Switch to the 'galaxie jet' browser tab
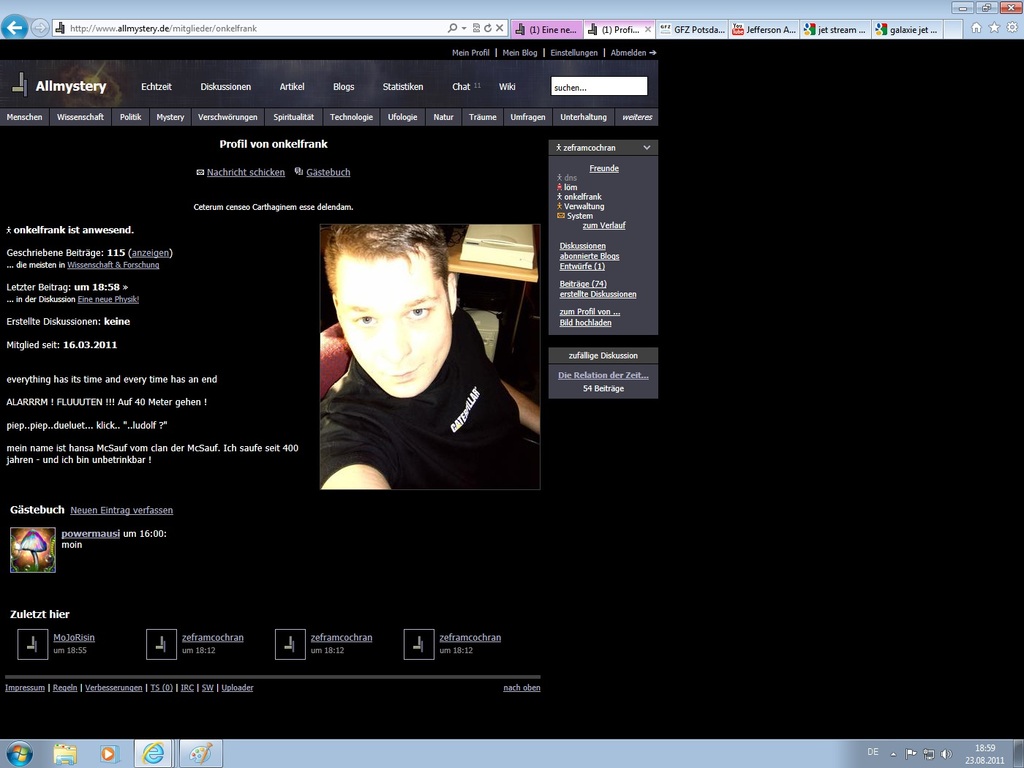The image size is (1024, 768). point(908,29)
